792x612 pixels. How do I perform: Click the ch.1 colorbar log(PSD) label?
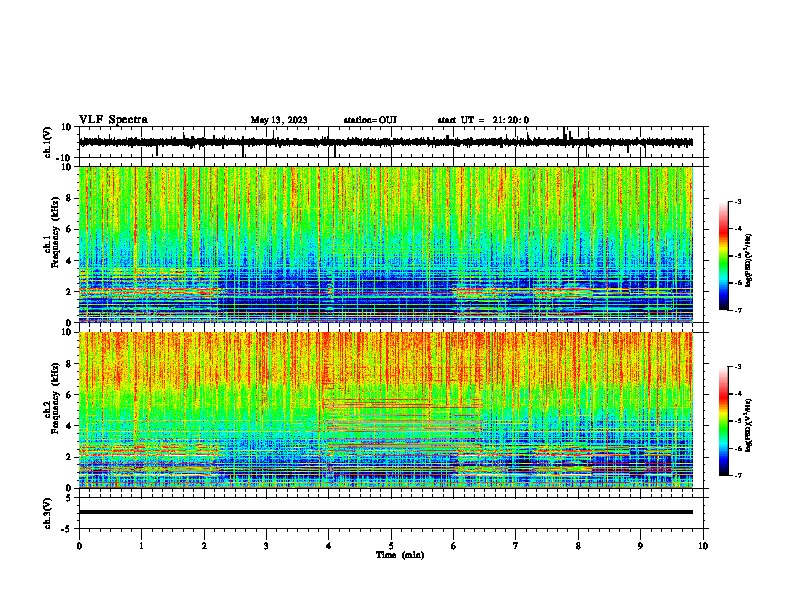coord(749,261)
